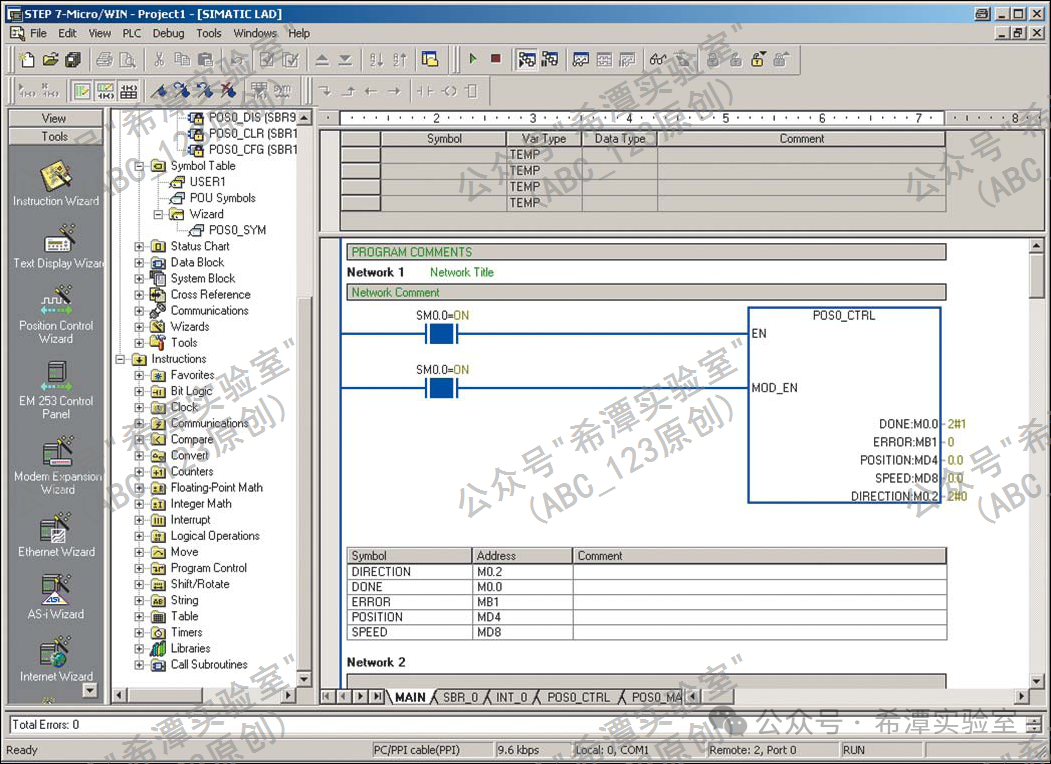Image resolution: width=1051 pixels, height=764 pixels.
Task: Select the INT_0 program tab
Action: (x=511, y=697)
